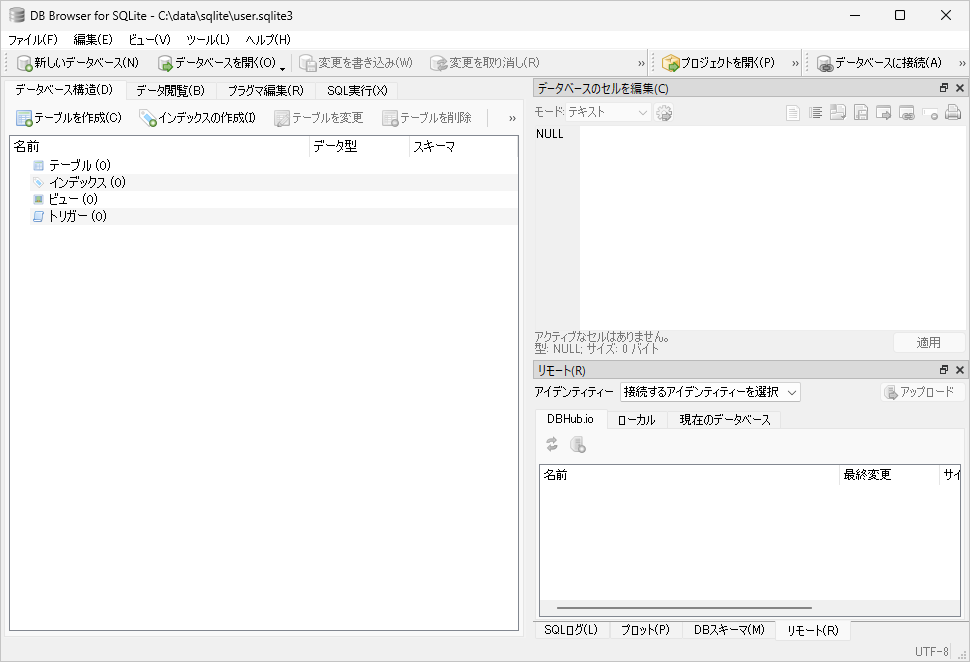Open the モード テキスト dropdown
The width and height of the screenshot is (970, 662).
click(643, 113)
